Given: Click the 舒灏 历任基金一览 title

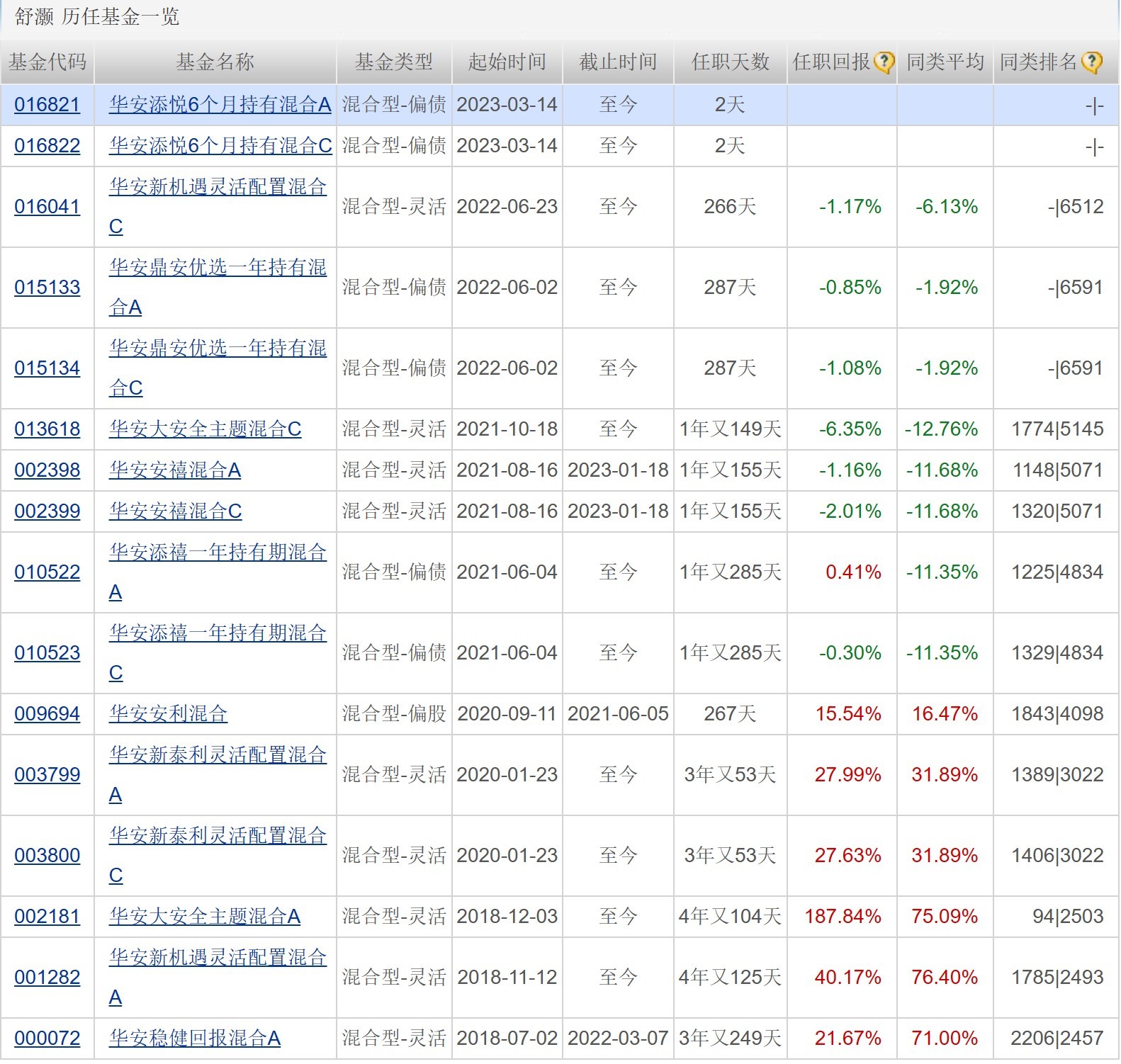Looking at the screenshot, I should (97, 17).
